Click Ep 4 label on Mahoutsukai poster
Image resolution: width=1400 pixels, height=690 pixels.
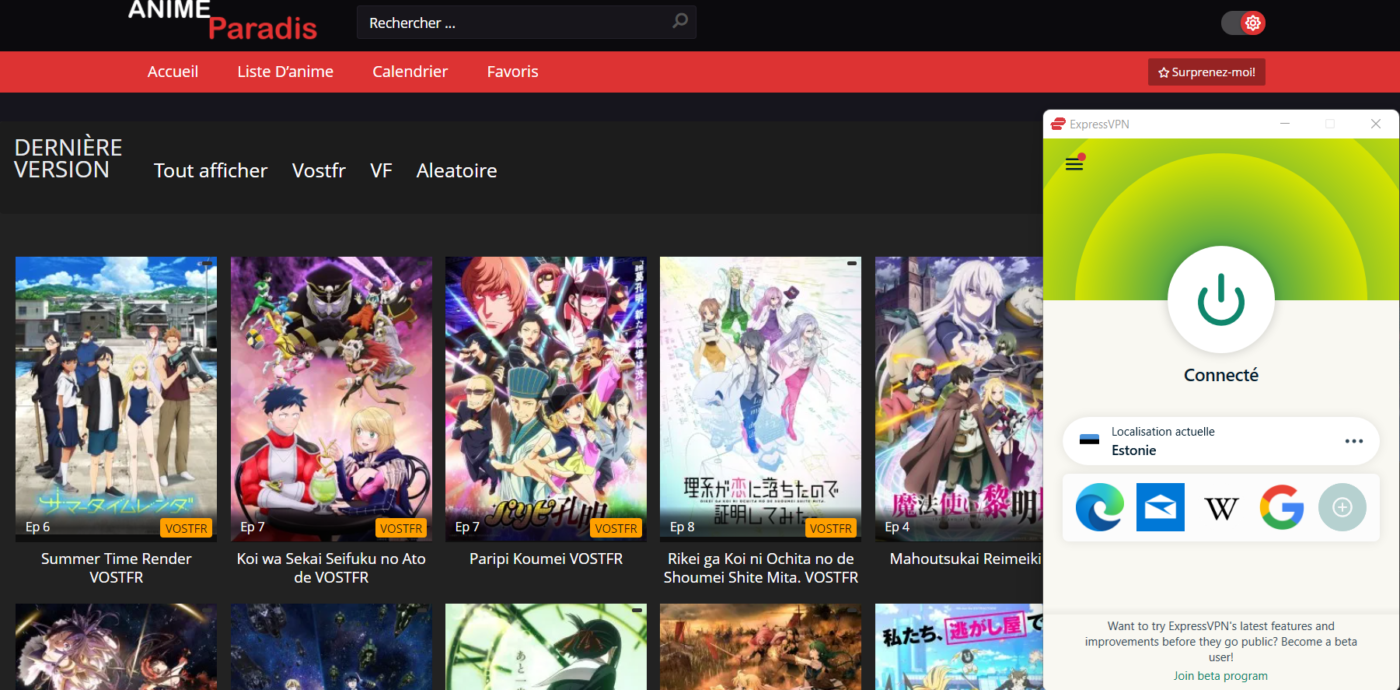tap(897, 527)
